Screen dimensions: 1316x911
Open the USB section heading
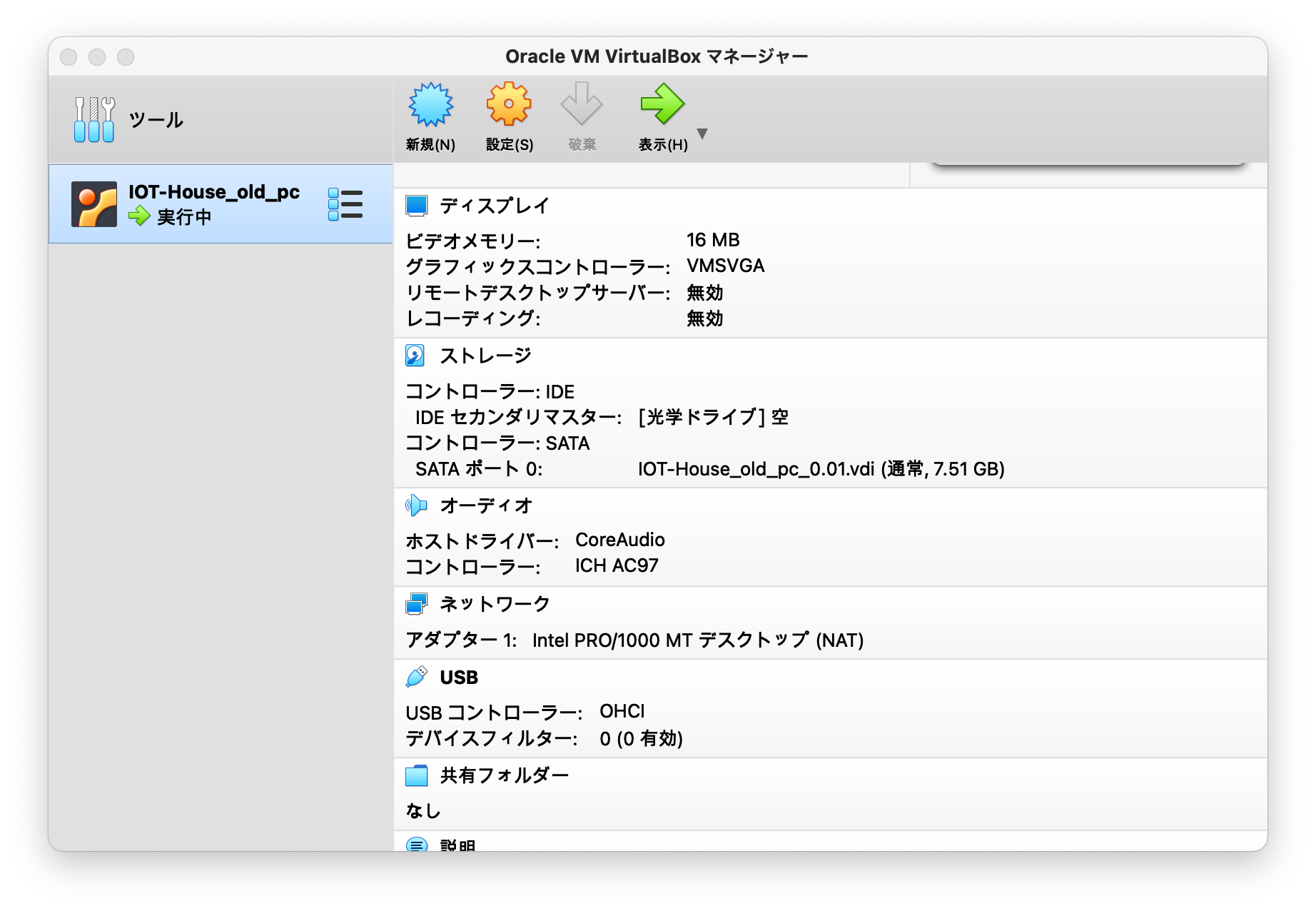[x=459, y=678]
